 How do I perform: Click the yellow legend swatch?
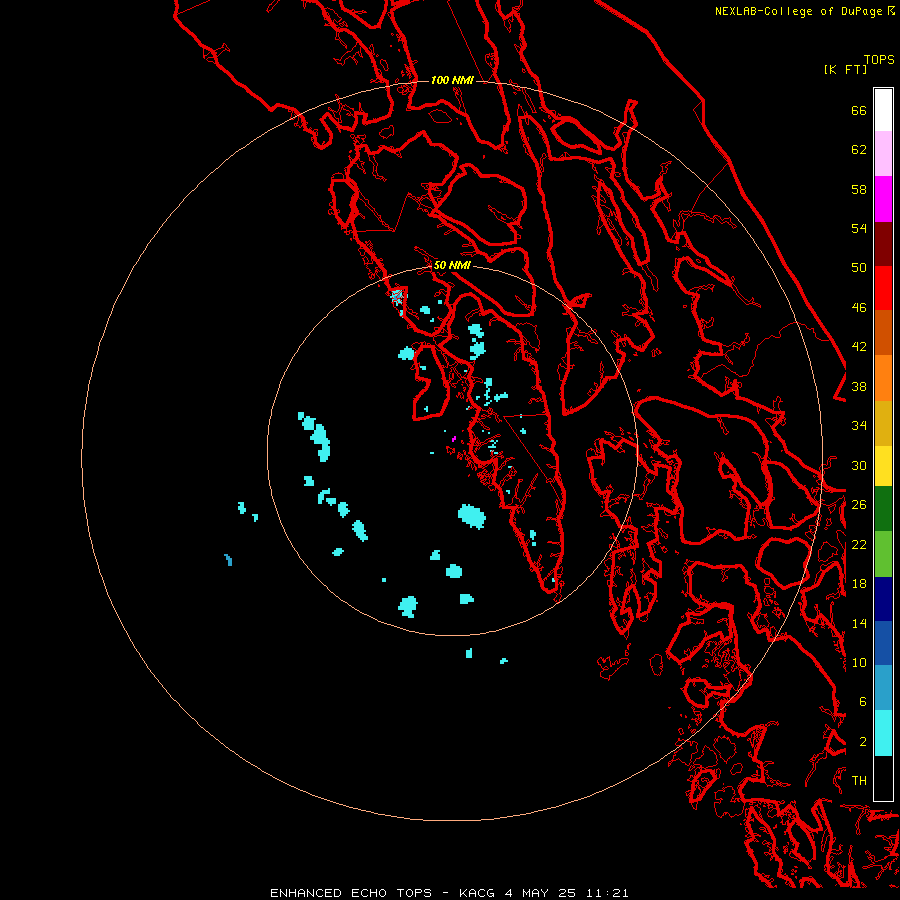pyautogui.click(x=883, y=466)
